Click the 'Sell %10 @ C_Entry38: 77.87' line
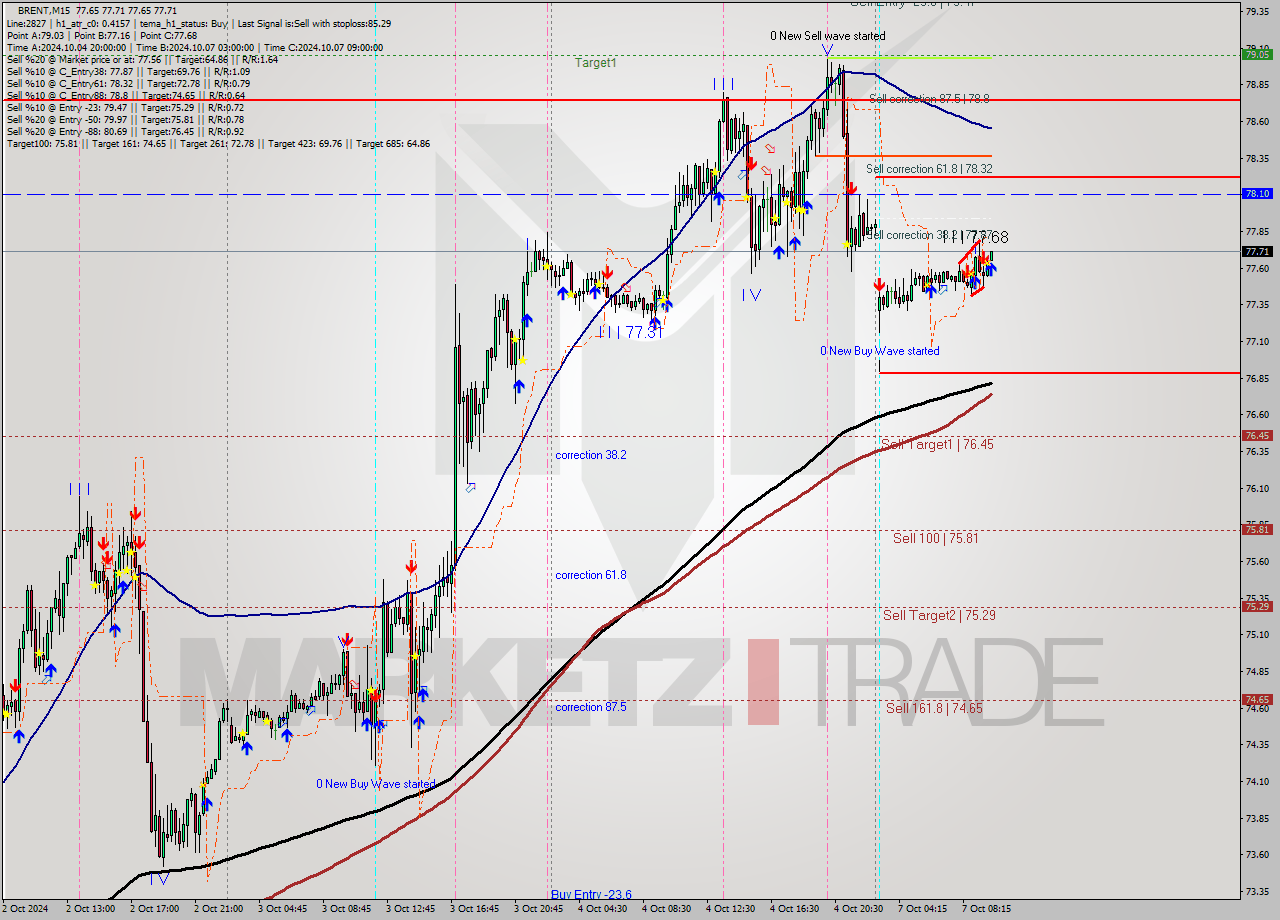 point(127,71)
